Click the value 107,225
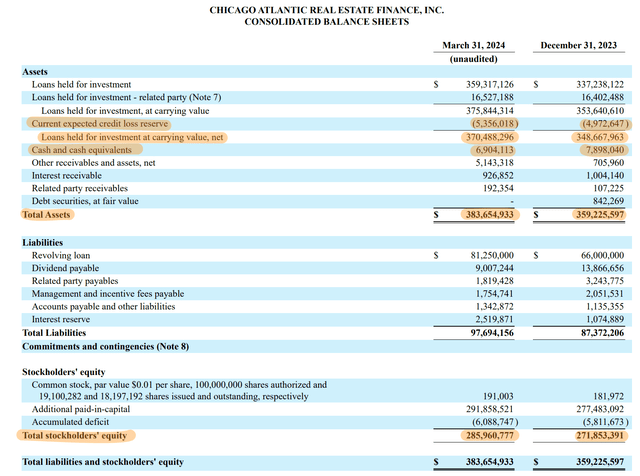Image resolution: width=640 pixels, height=476 pixels. 609,188
